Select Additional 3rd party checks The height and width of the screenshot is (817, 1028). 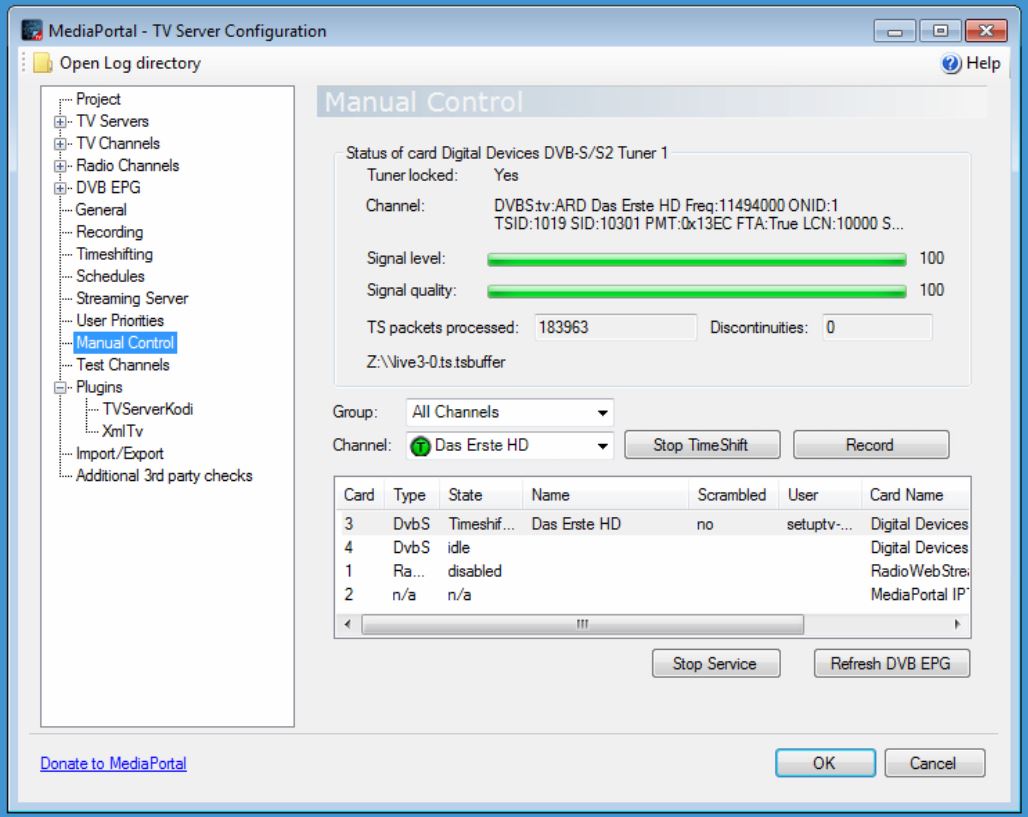164,476
